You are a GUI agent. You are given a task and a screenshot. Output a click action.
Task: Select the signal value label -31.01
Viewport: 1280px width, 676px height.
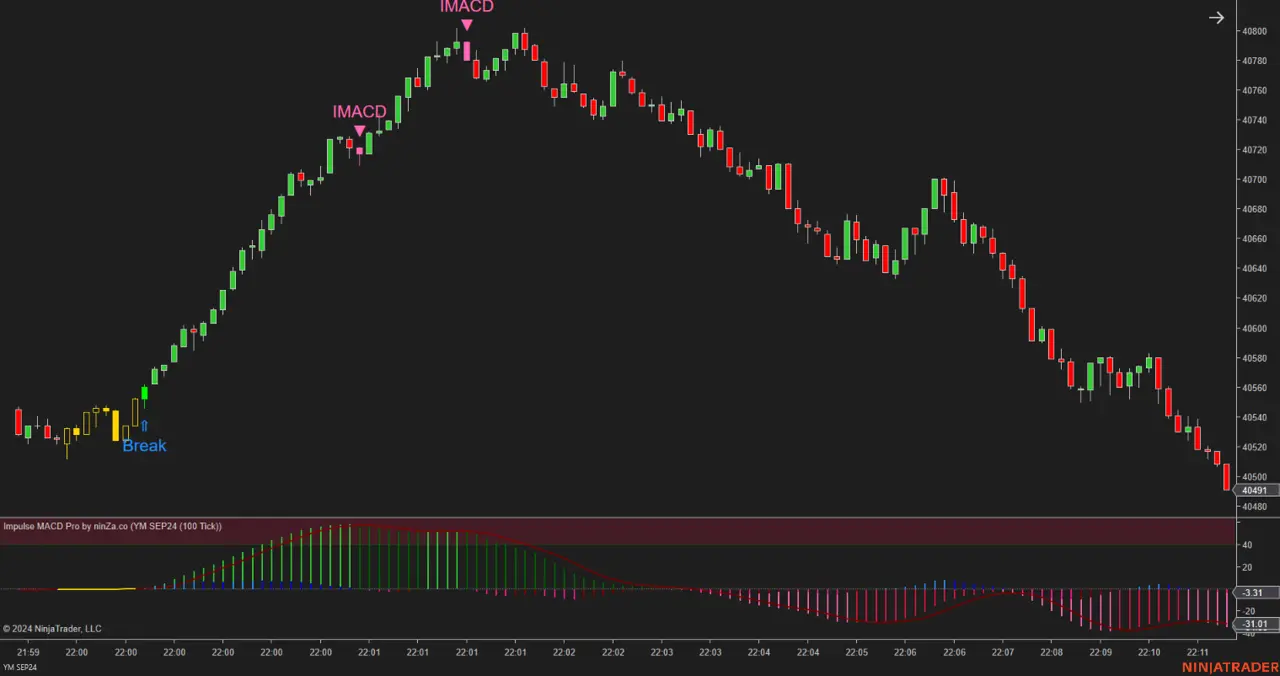pos(1253,624)
